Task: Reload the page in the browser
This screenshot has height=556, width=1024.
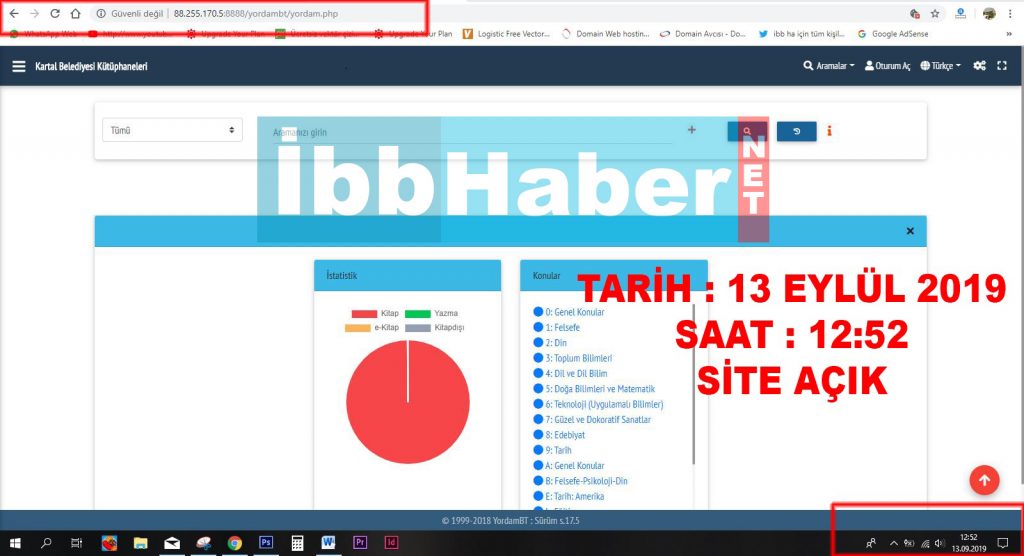Action: 55,13
